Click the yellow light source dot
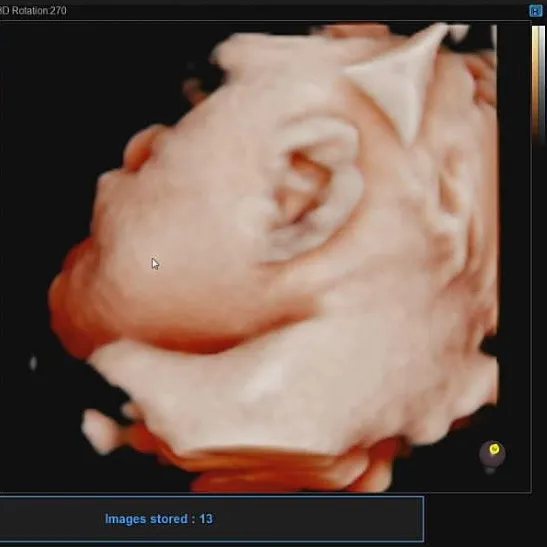Viewport: 547px width, 547px height. [494, 449]
